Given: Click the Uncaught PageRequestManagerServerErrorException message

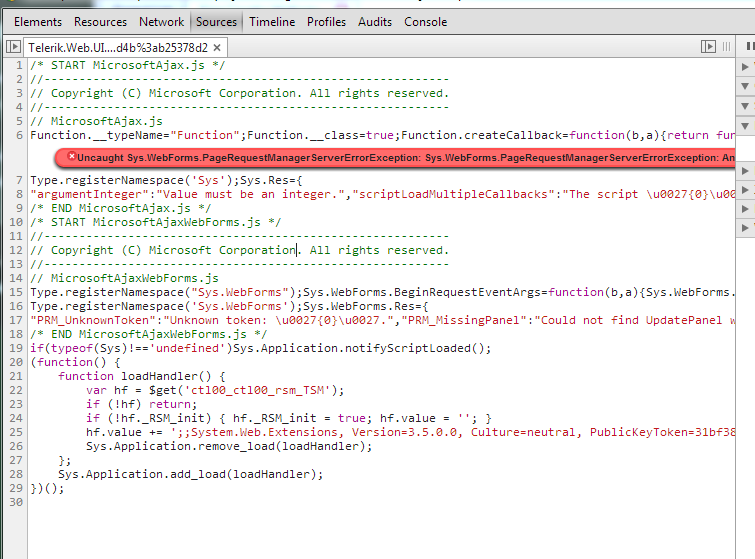Looking at the screenshot, I should point(400,158).
